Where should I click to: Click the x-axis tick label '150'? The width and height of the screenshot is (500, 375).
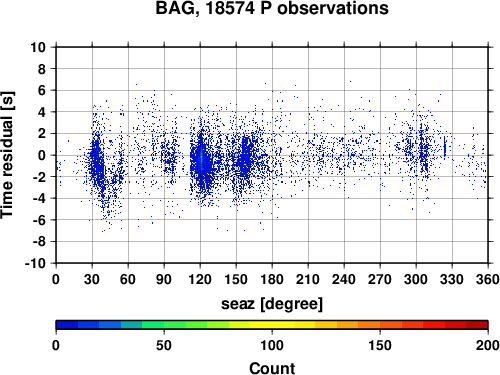click(x=236, y=279)
